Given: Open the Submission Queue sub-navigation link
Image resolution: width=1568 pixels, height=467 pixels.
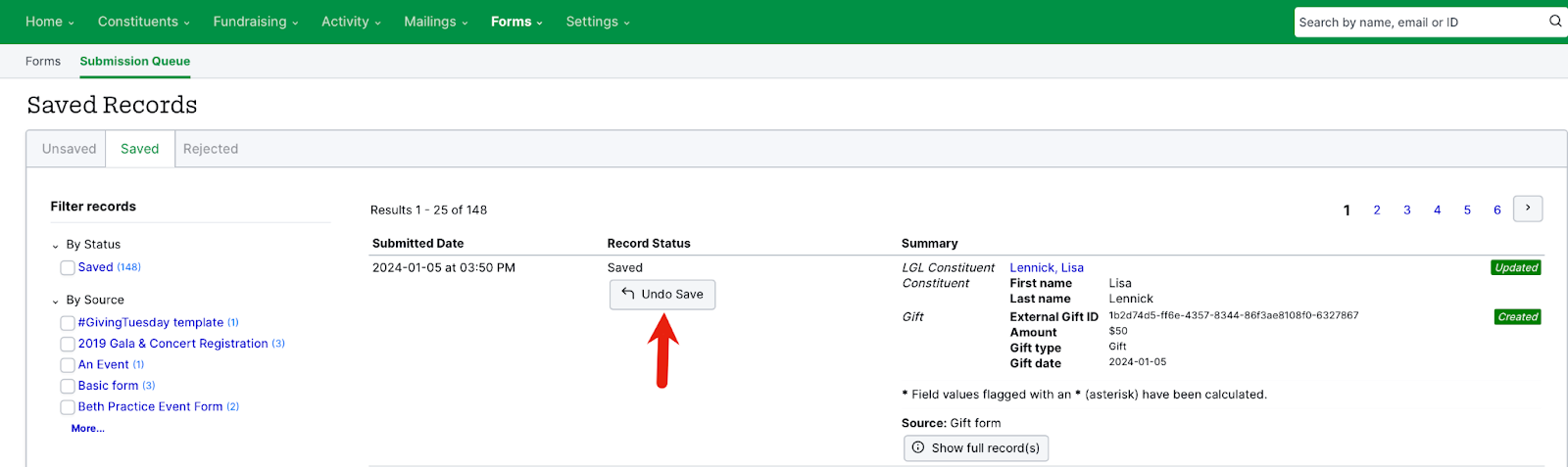Looking at the screenshot, I should (x=135, y=61).
